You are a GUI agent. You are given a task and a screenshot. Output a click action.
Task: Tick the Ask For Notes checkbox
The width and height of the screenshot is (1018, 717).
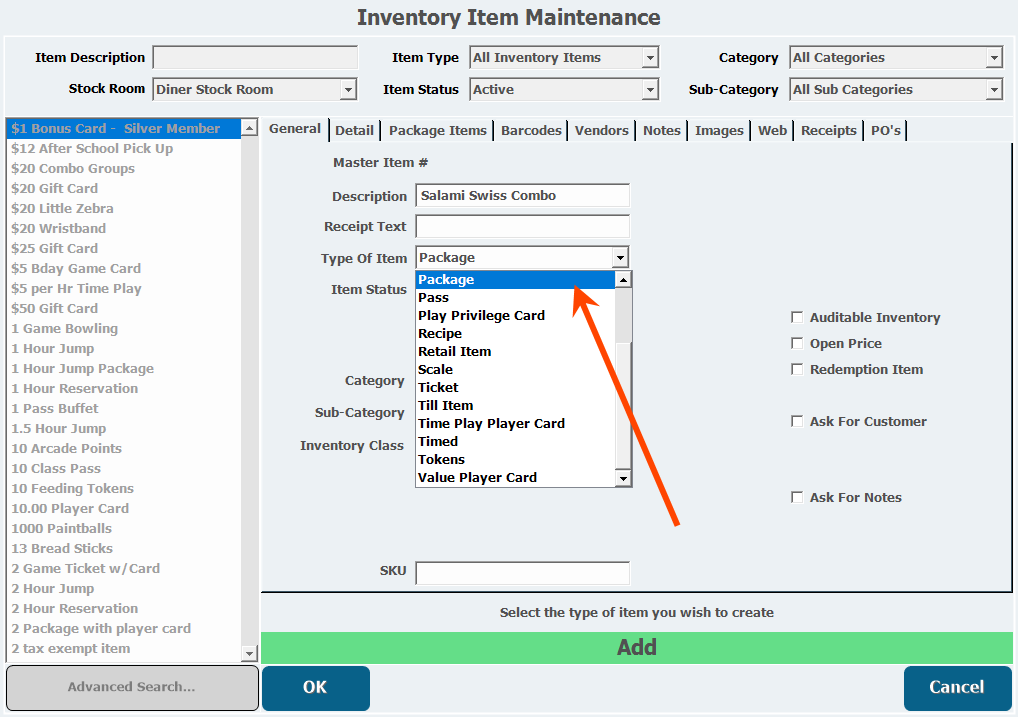(797, 498)
